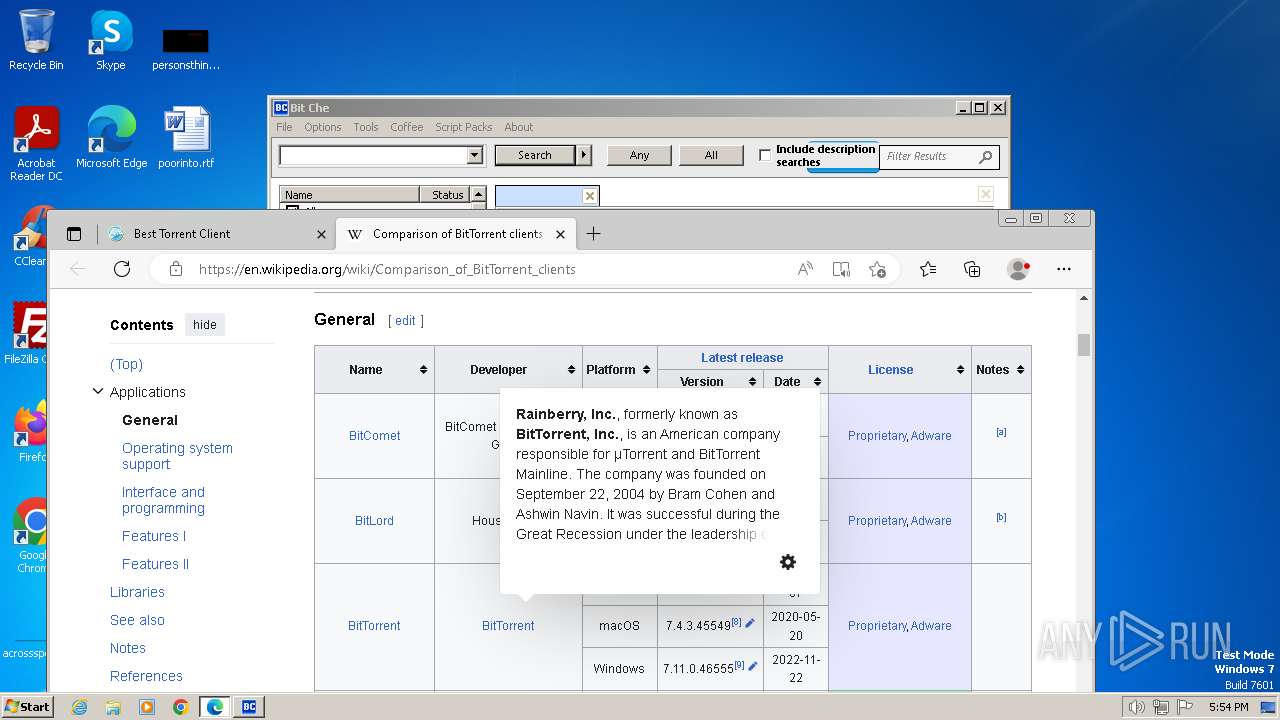Open page preview settings gear icon

(788, 562)
